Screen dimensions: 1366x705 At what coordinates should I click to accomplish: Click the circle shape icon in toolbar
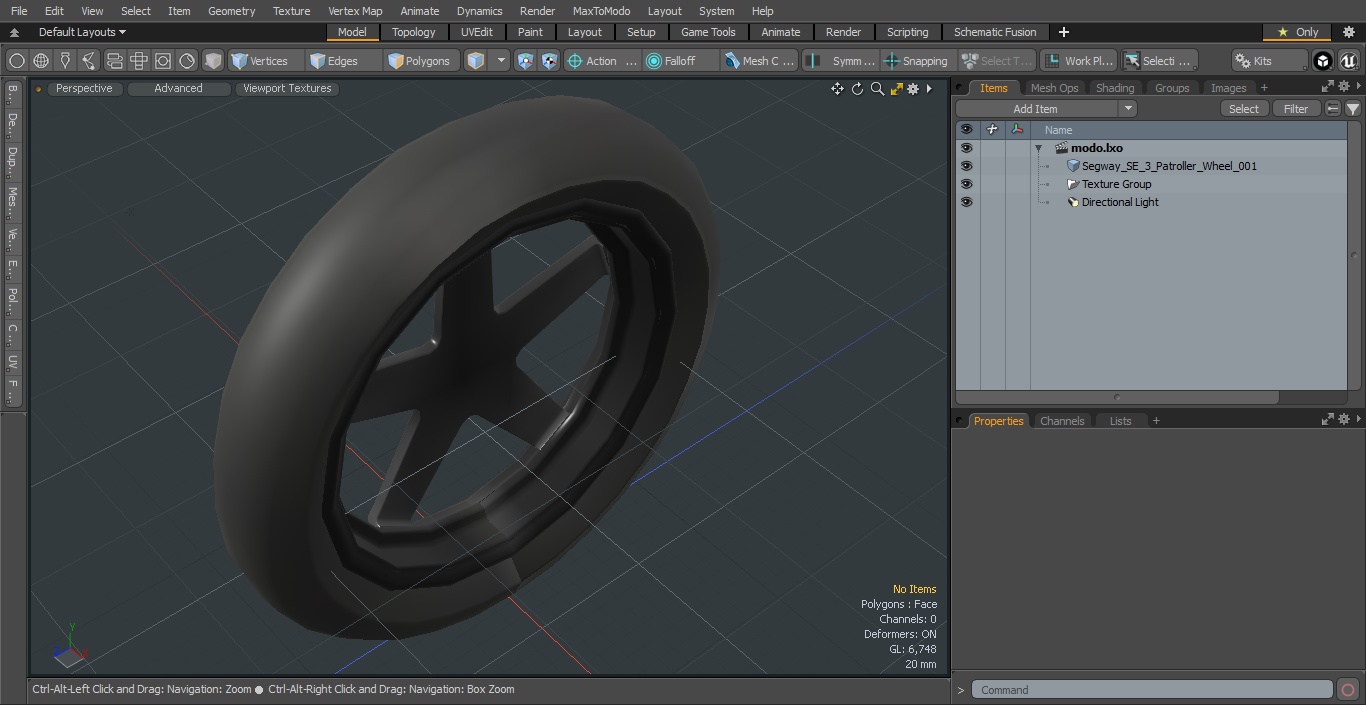16,61
